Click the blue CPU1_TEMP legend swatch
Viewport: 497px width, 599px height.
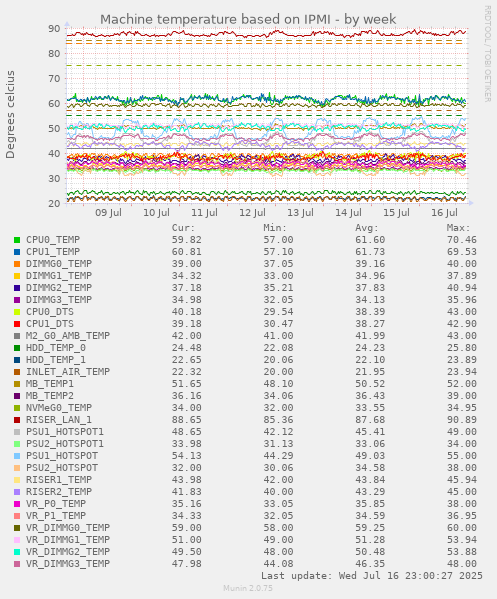(x=17, y=252)
